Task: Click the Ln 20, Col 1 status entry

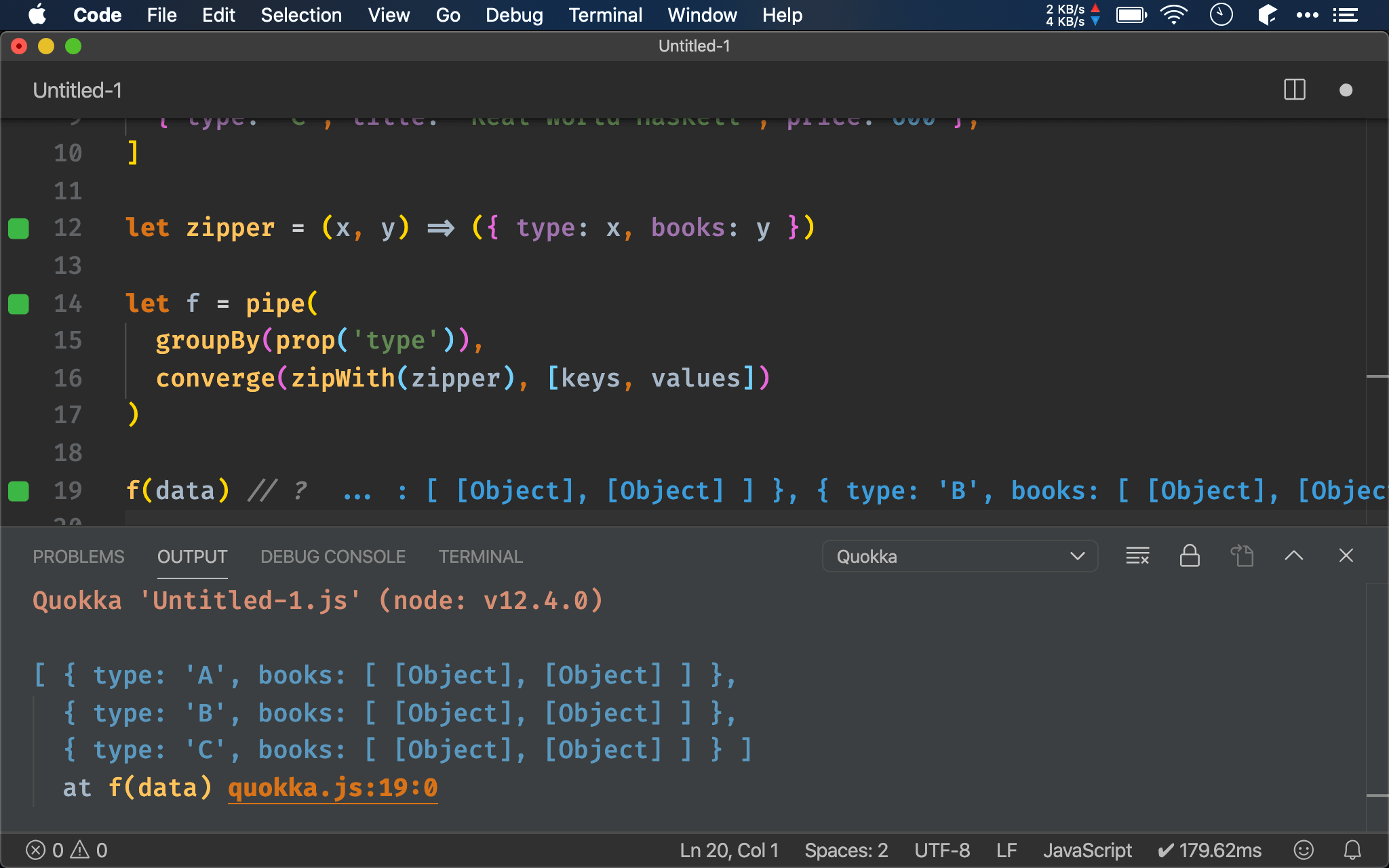Action: click(729, 850)
